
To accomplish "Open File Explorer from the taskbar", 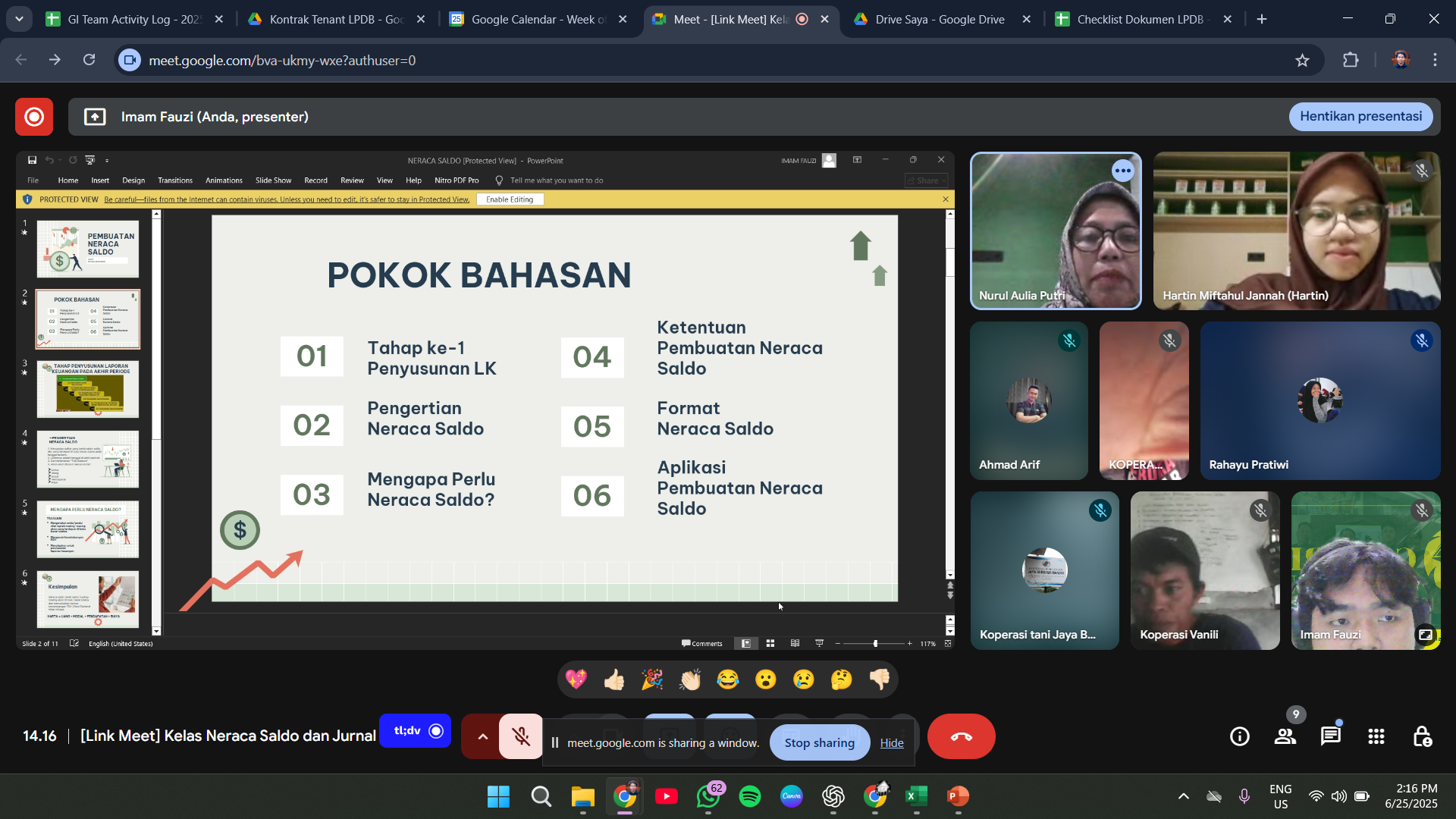I will (582, 796).
